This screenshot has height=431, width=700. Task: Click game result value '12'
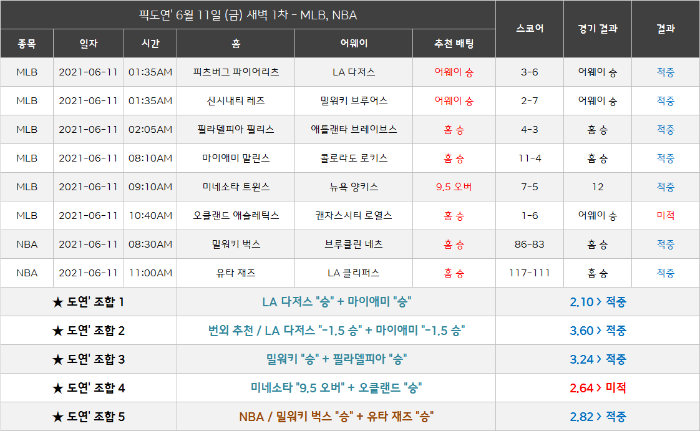pos(597,187)
